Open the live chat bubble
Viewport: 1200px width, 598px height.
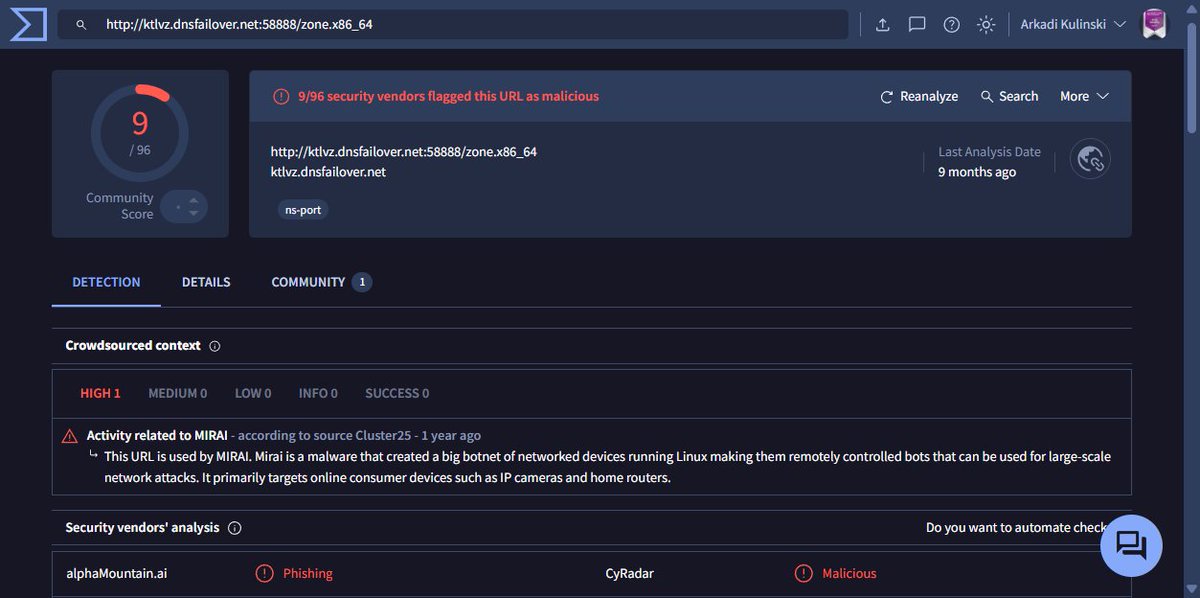coord(1130,545)
